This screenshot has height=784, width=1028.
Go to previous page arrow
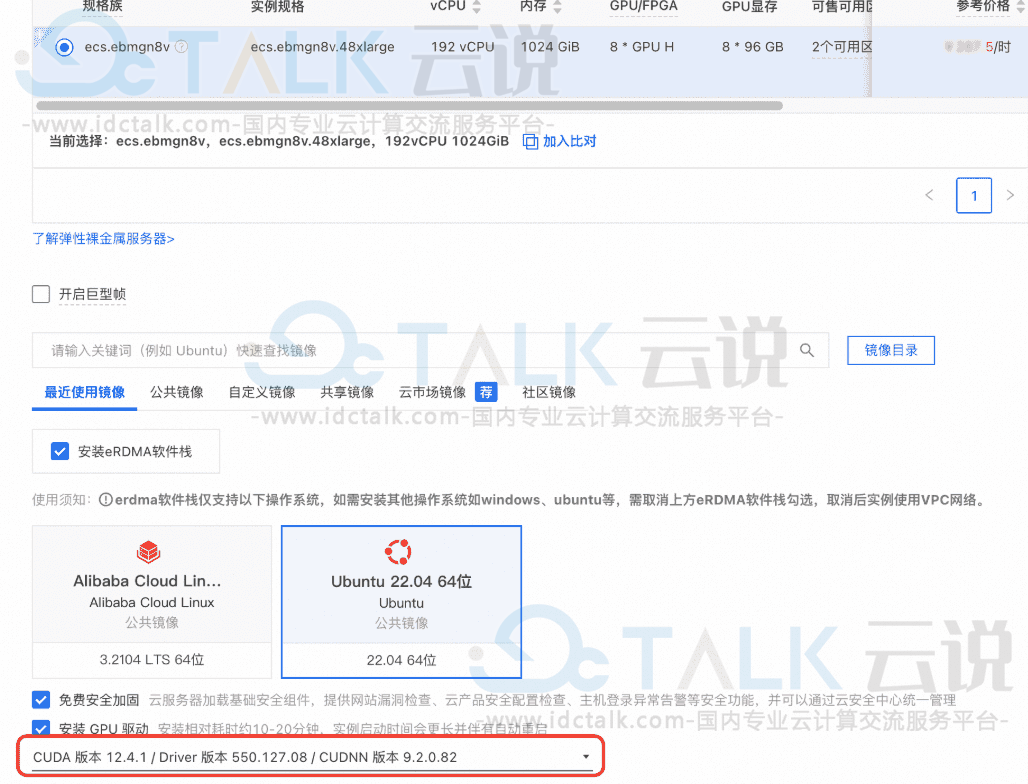(929, 195)
